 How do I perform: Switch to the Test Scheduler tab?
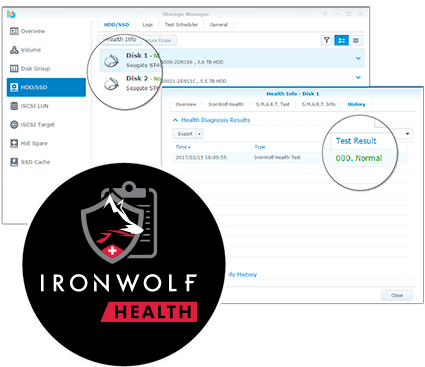[x=181, y=25]
